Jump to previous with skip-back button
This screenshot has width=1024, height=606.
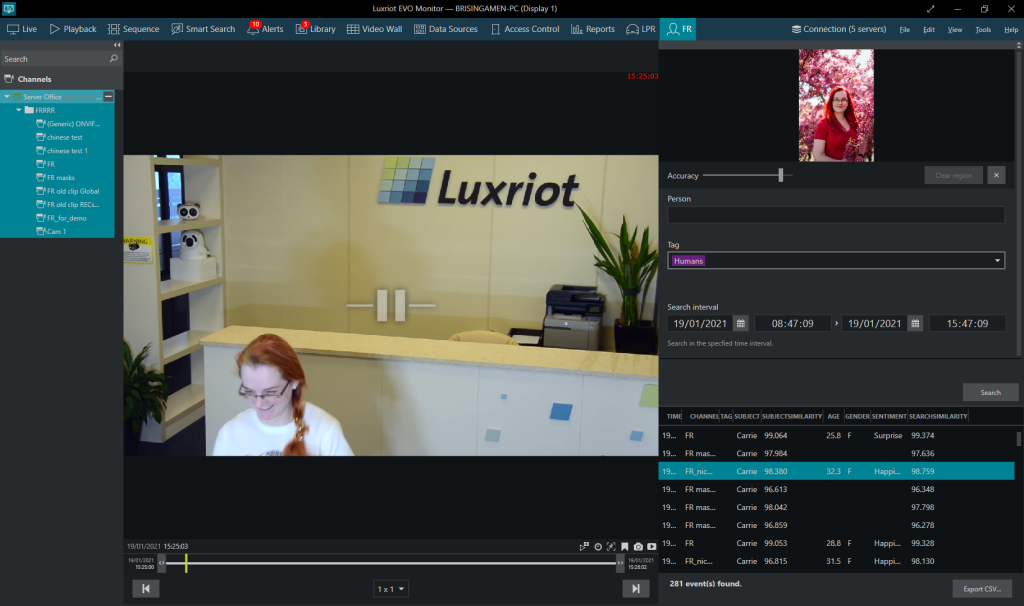pyautogui.click(x=146, y=588)
